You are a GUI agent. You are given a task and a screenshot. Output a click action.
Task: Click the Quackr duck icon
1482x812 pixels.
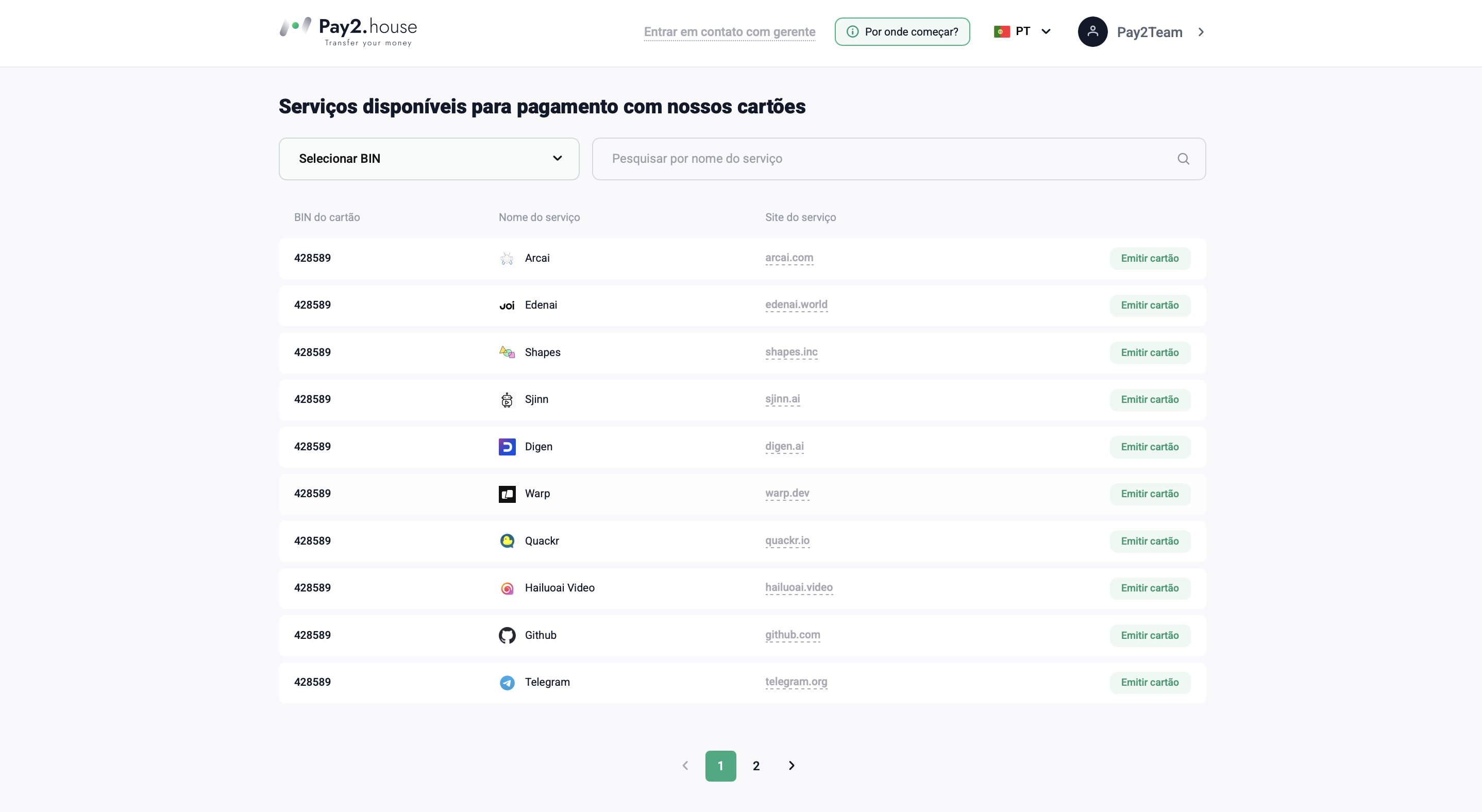pyautogui.click(x=507, y=541)
